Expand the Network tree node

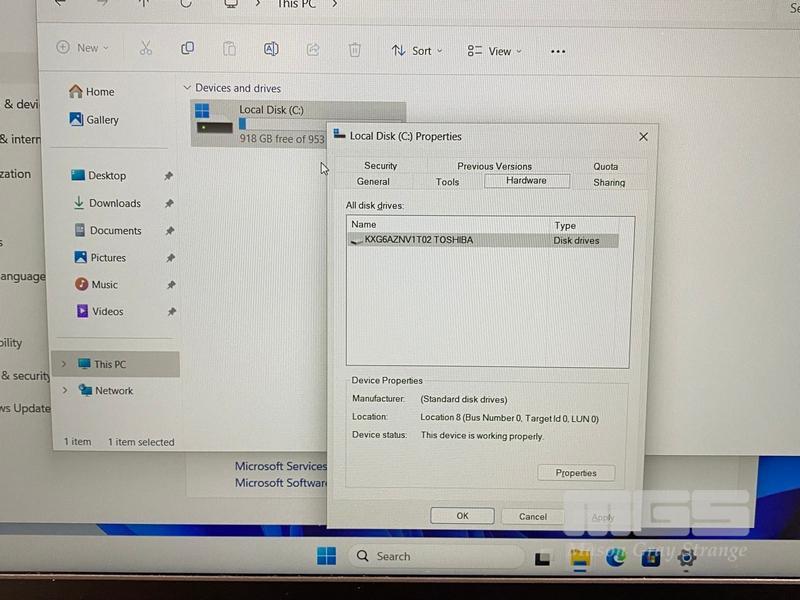(x=65, y=390)
